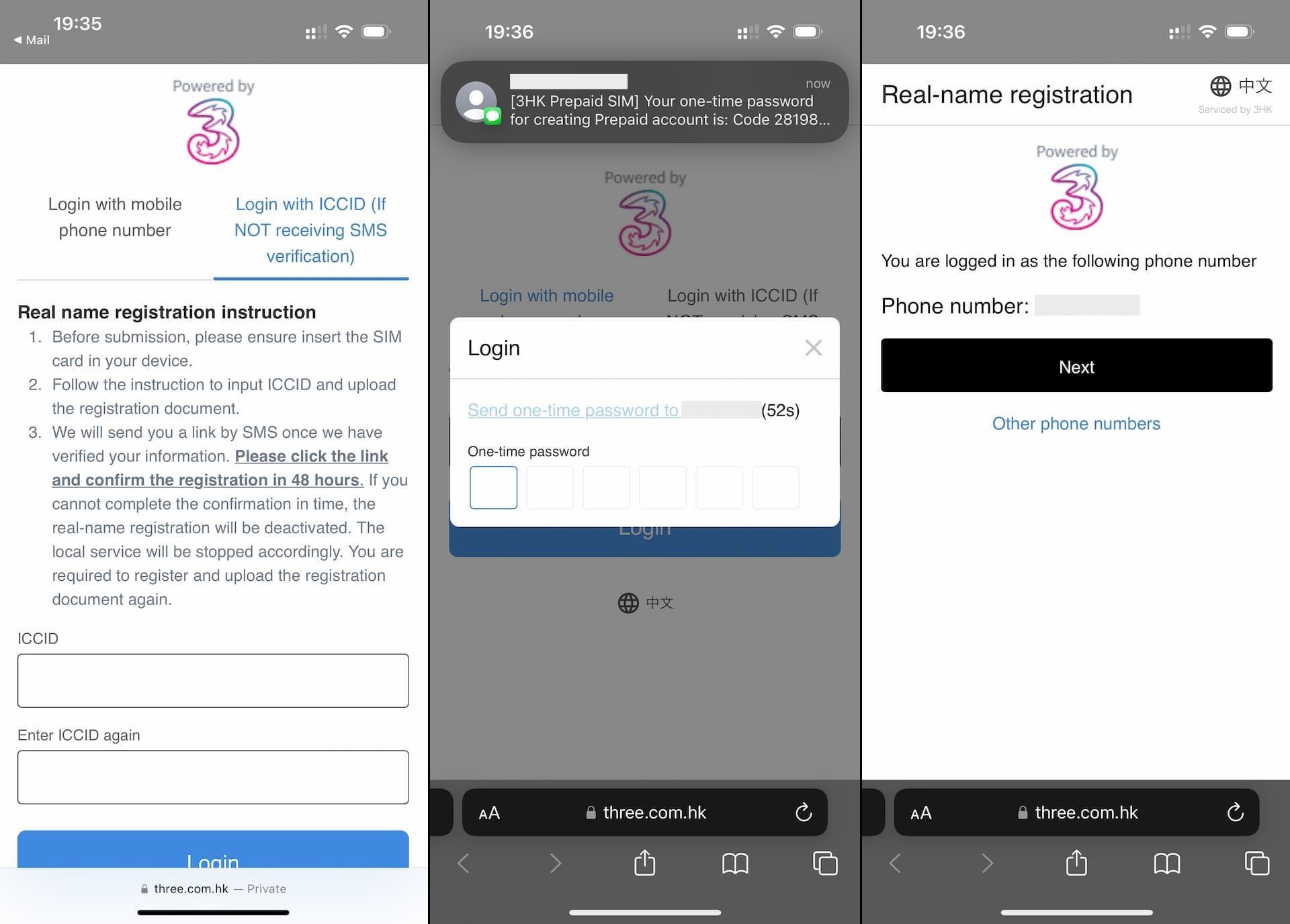Toggle 中文 language on login page

[644, 602]
